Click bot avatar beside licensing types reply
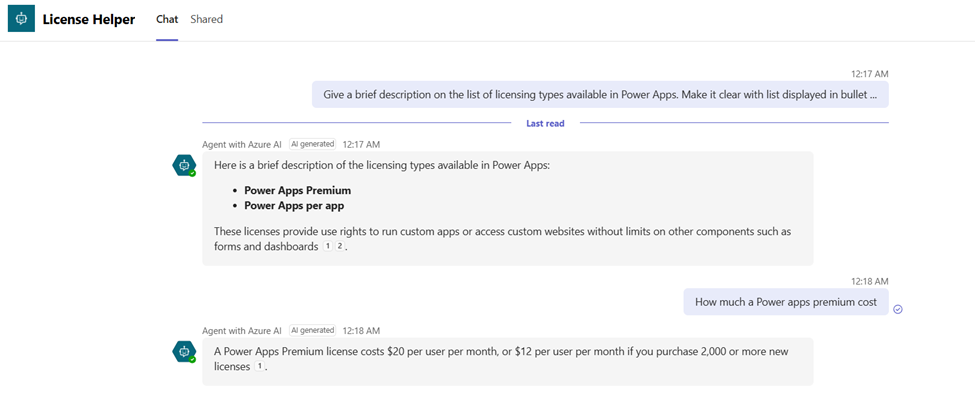Viewport: 975px width, 419px height. 184,165
